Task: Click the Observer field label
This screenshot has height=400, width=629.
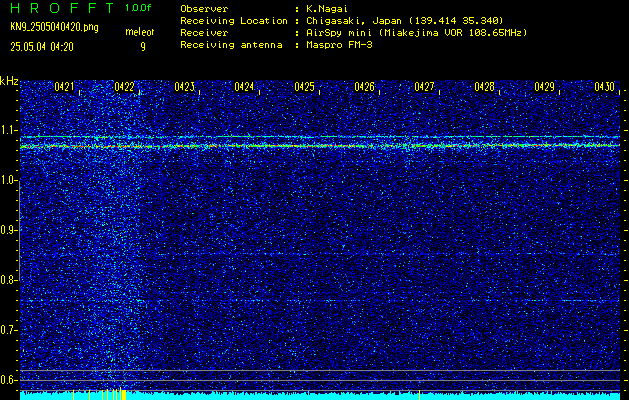Action: pyautogui.click(x=204, y=8)
